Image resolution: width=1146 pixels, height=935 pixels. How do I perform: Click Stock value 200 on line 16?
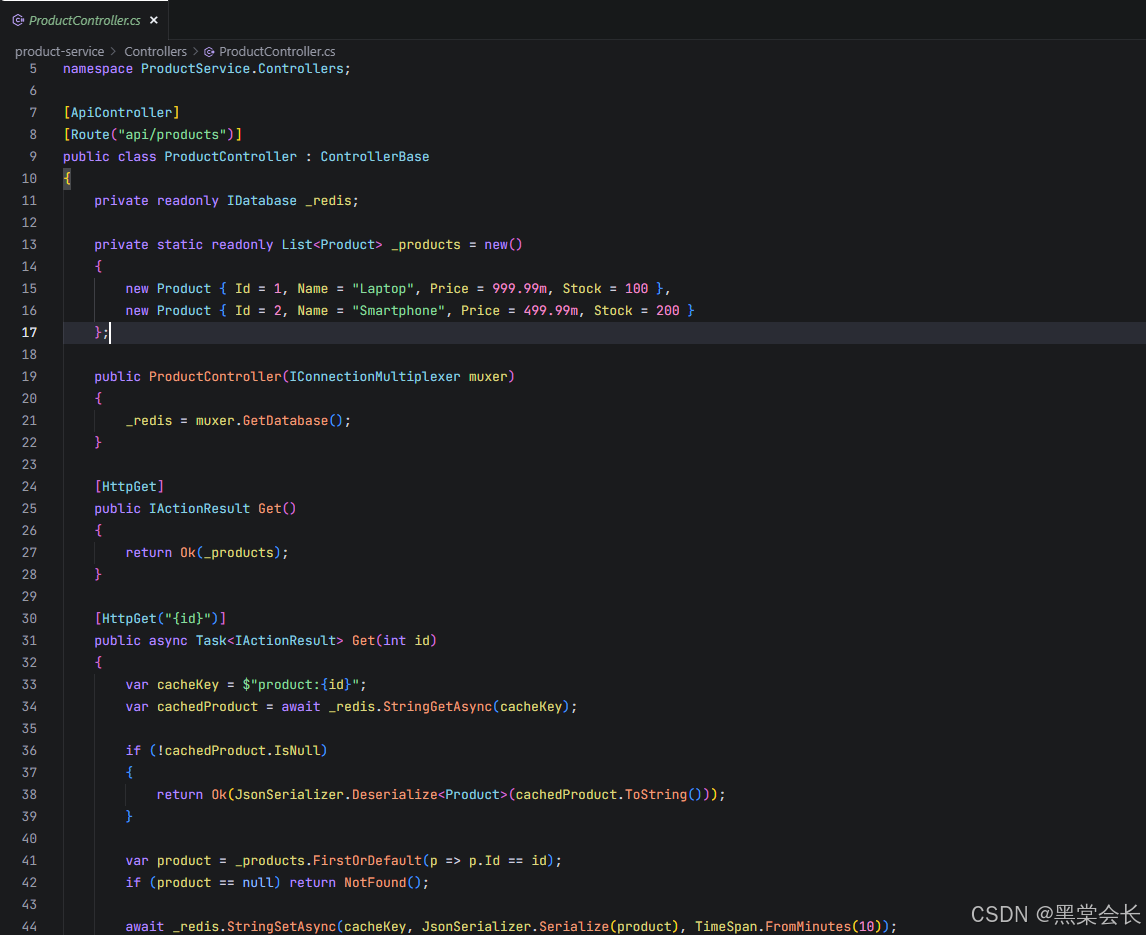[x=668, y=311]
